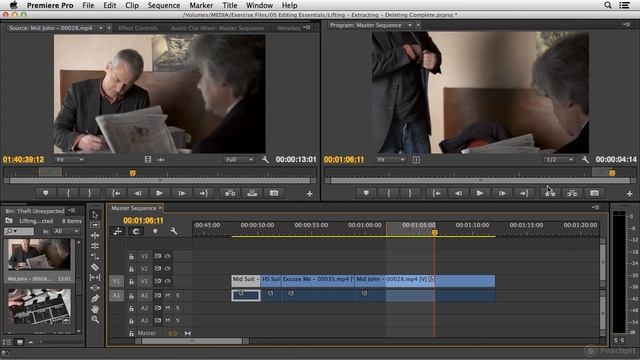Select the Zoom tool
This screenshot has height=360, width=640.
pyautogui.click(x=95, y=319)
